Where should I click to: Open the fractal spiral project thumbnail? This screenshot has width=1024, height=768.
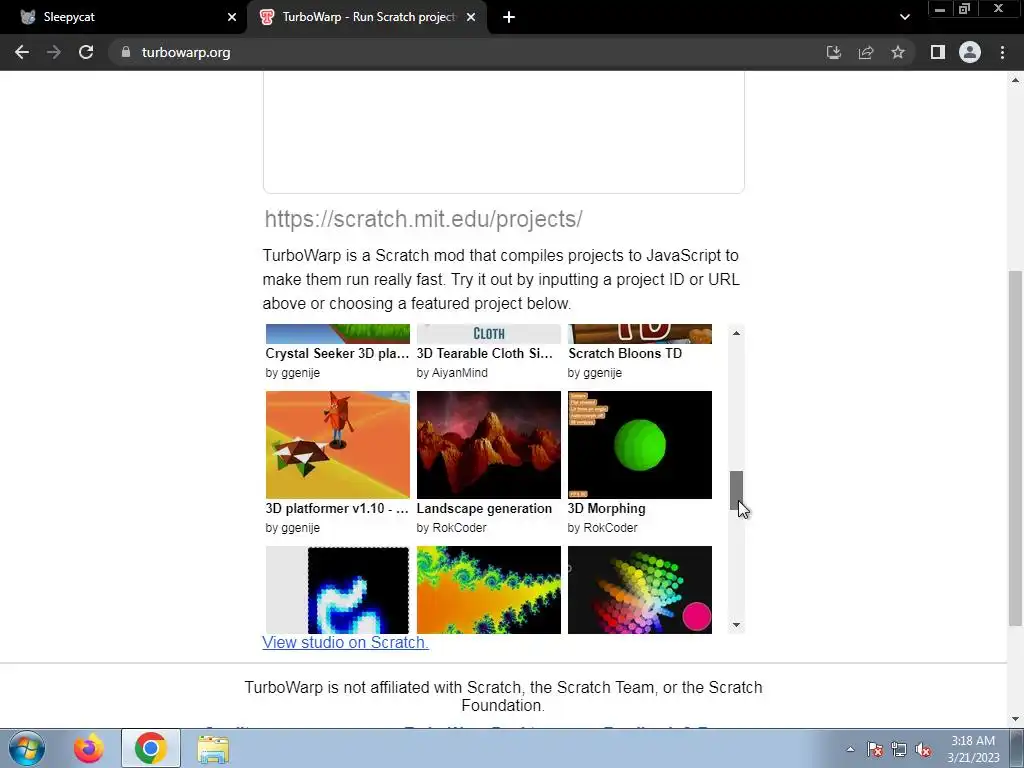[488, 590]
